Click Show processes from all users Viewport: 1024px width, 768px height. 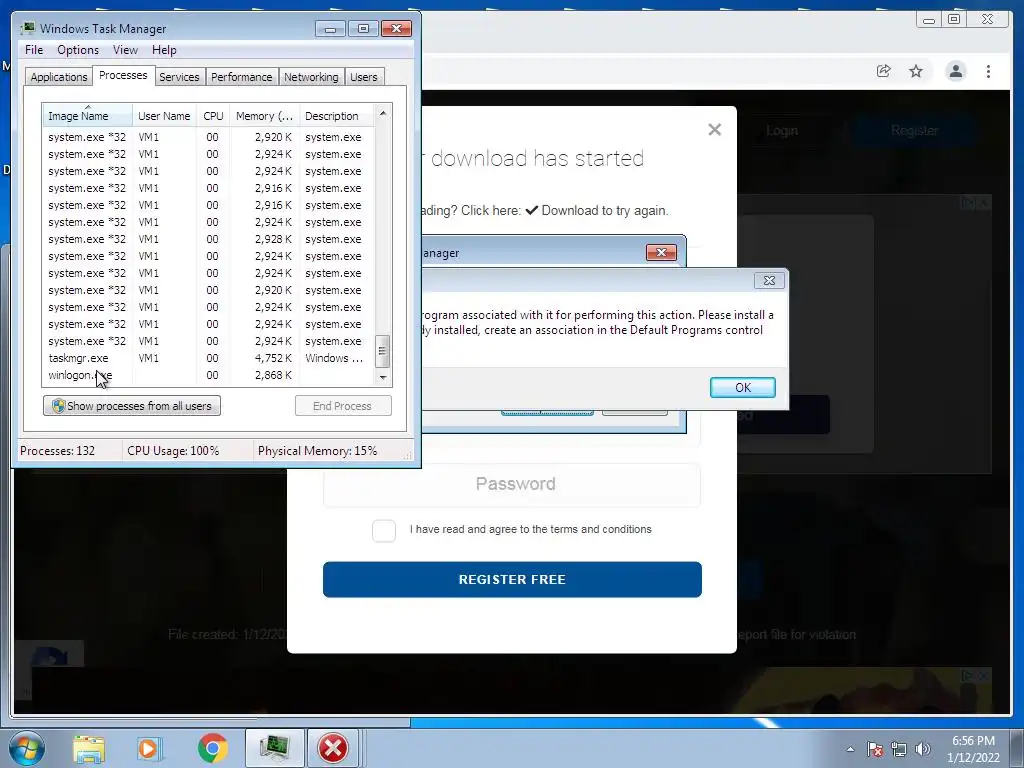(132, 406)
